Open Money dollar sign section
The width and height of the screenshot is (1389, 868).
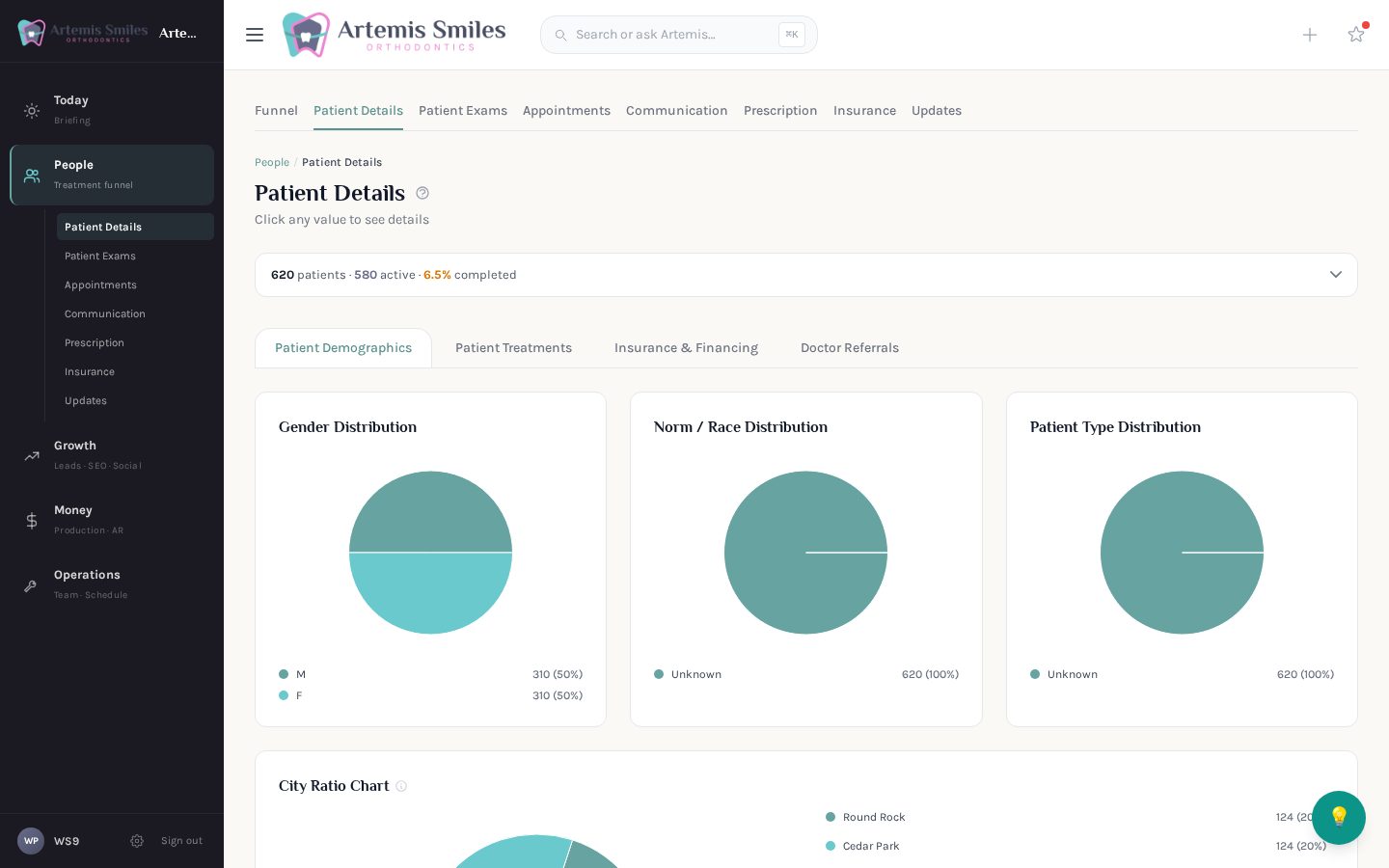(x=112, y=519)
